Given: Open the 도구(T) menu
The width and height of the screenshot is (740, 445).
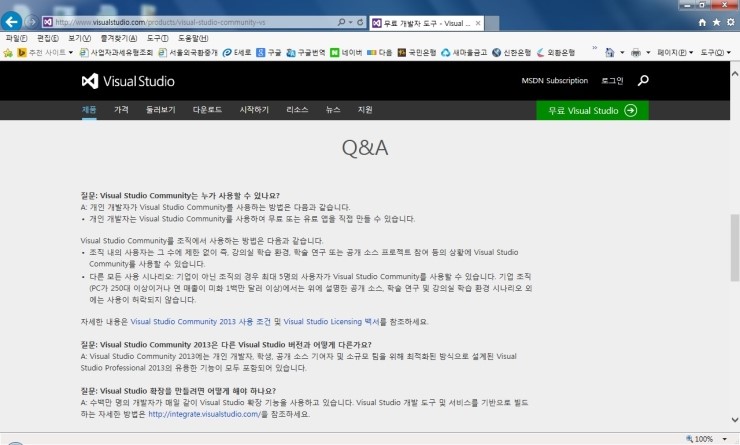Looking at the screenshot, I should click(x=157, y=38).
